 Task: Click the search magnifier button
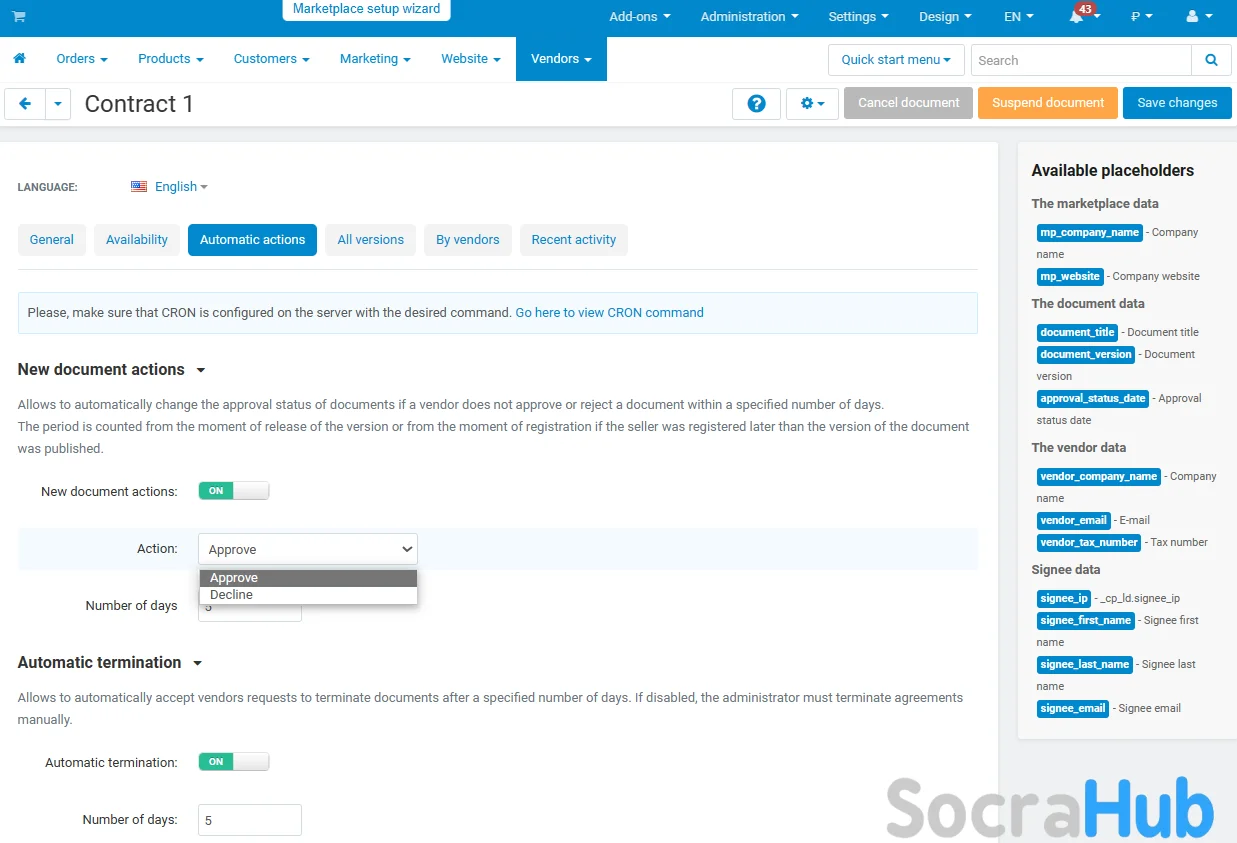(1211, 60)
